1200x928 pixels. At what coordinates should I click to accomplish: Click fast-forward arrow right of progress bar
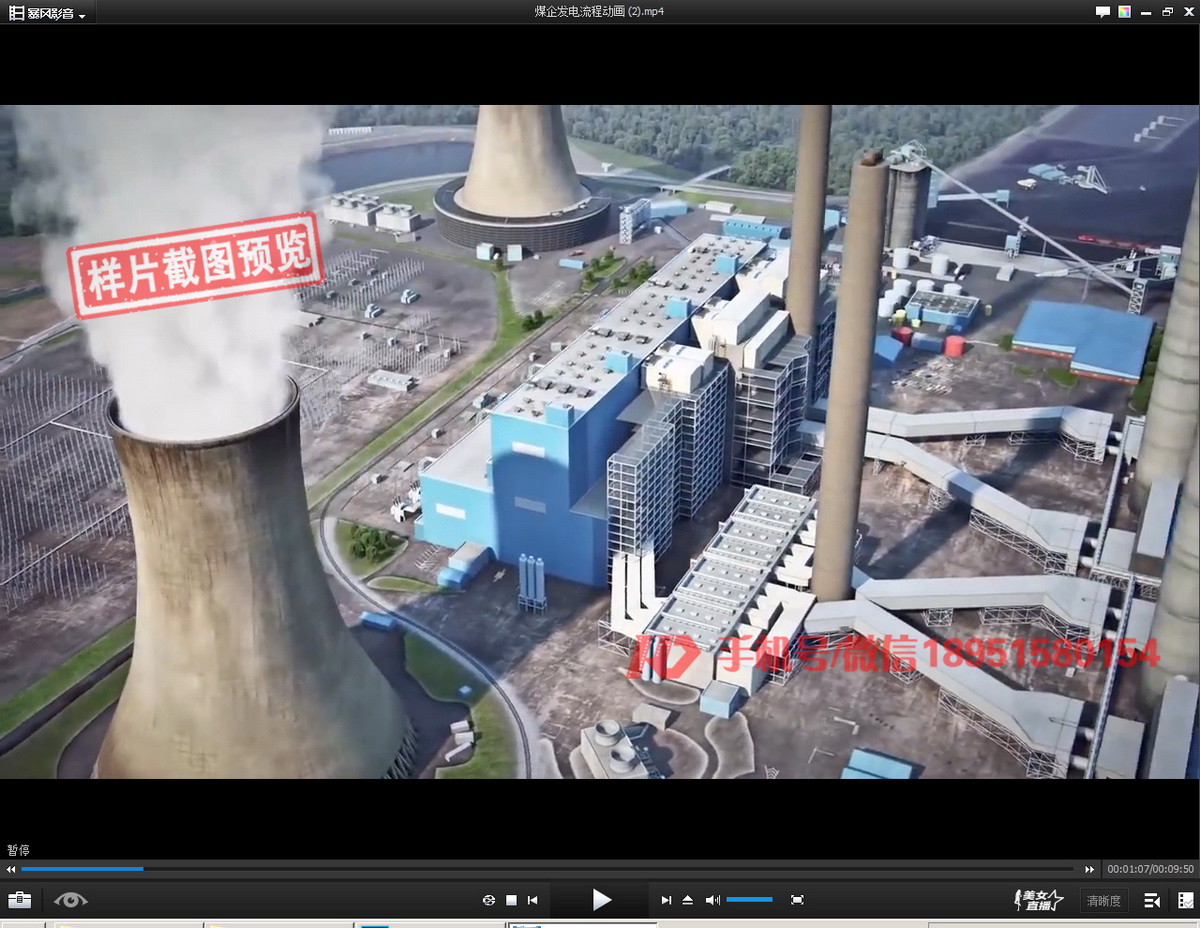1090,869
